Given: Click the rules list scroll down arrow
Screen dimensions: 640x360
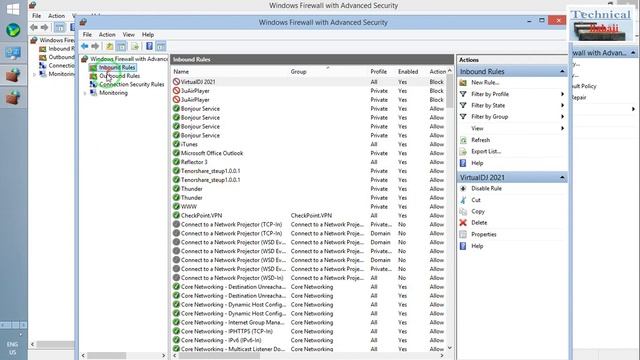Looking at the screenshot, I should [x=450, y=348].
